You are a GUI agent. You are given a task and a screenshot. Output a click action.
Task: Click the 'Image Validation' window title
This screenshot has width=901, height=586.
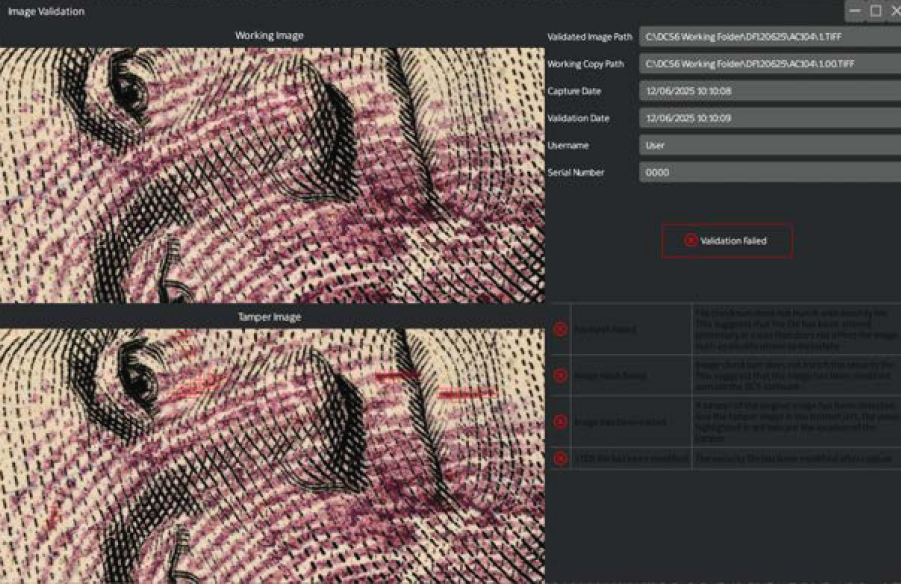coord(46,11)
